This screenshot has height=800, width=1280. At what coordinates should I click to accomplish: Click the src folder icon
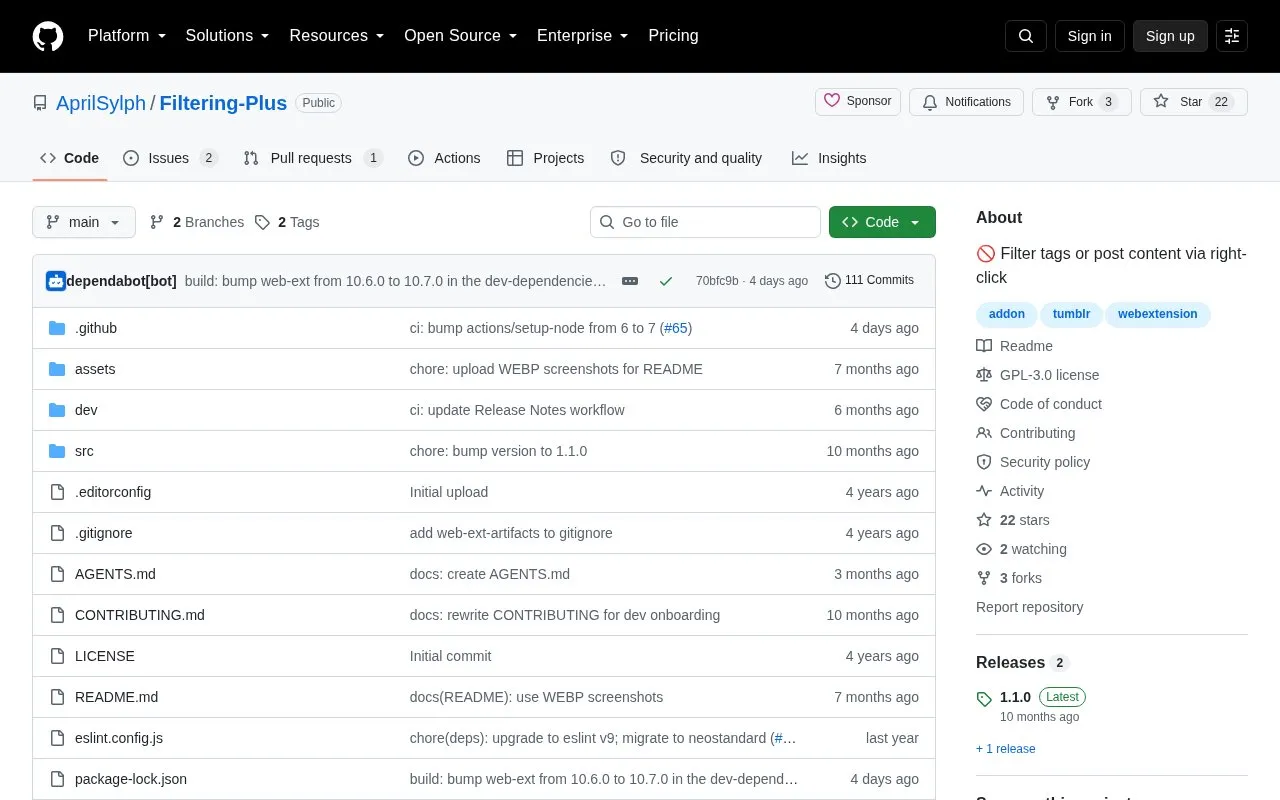[57, 451]
